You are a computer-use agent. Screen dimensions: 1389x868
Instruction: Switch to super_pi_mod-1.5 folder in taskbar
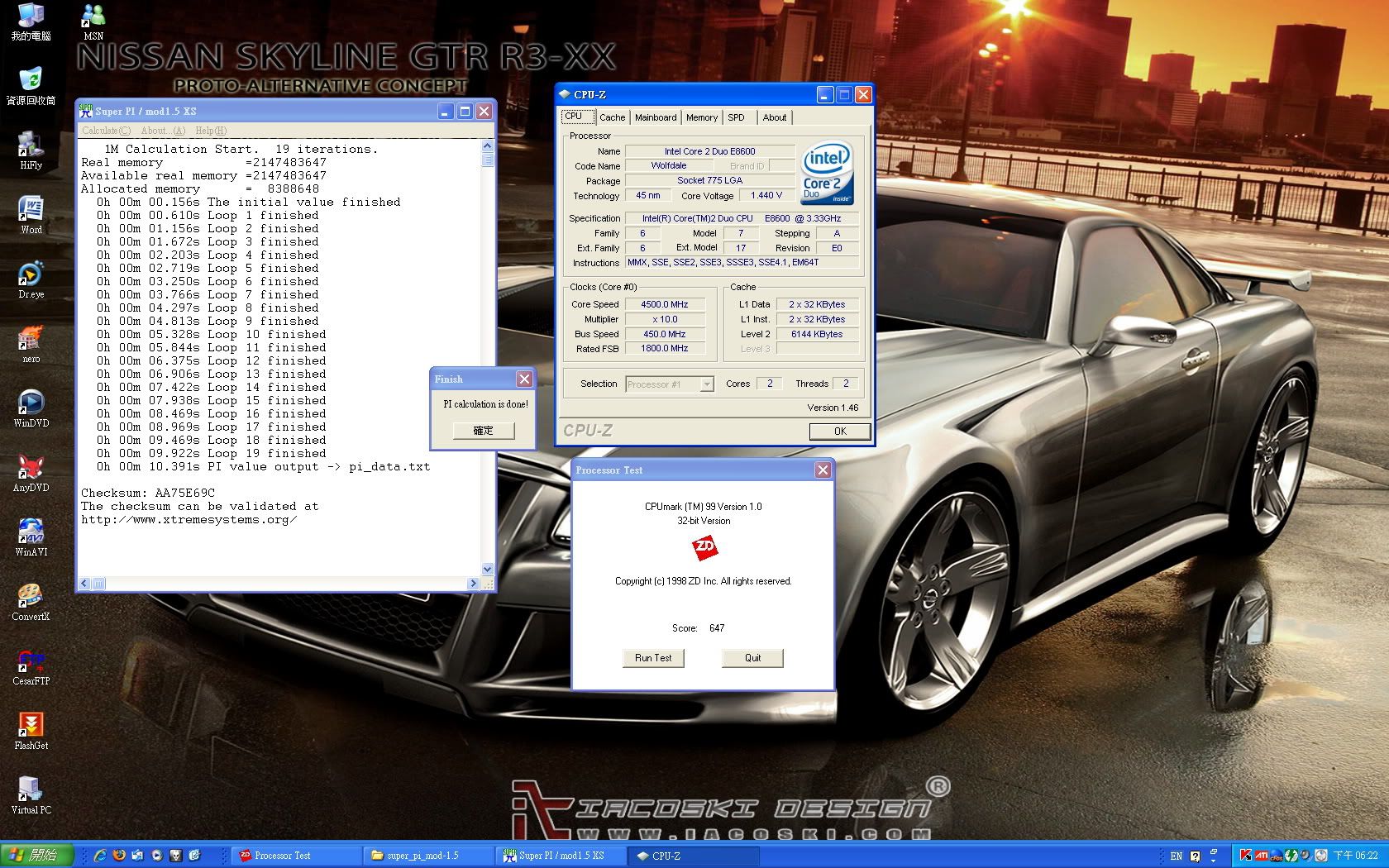pyautogui.click(x=429, y=856)
